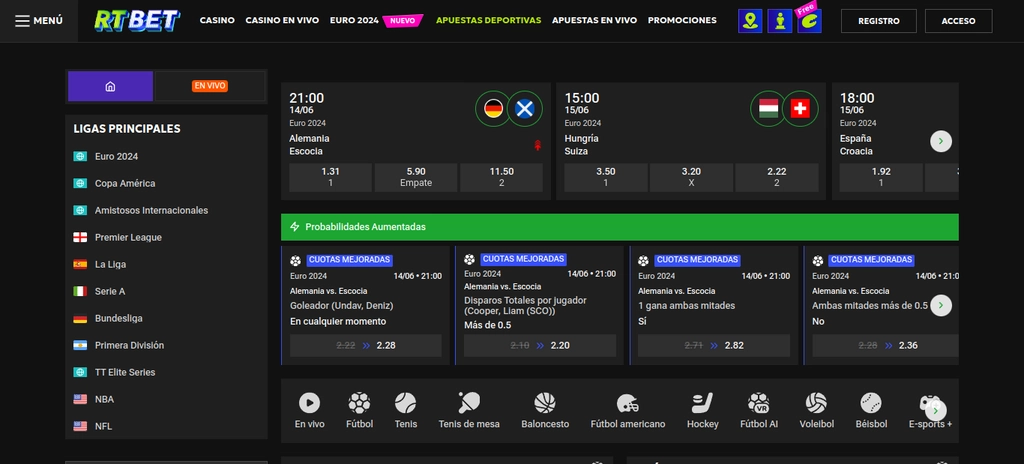
Task: Click the green Free C promo icon
Action: tap(808, 20)
